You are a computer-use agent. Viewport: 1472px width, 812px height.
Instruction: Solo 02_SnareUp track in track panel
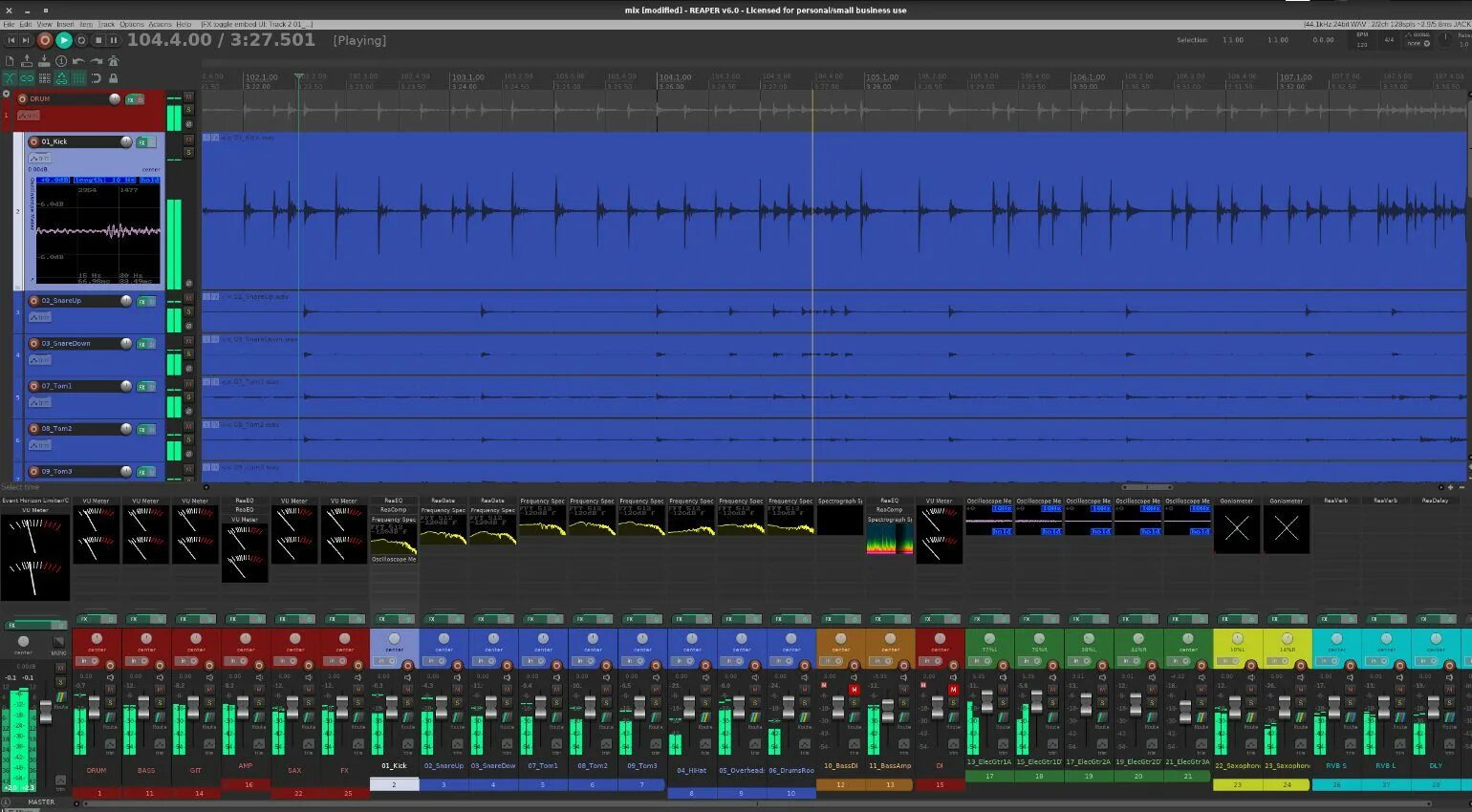[x=188, y=311]
